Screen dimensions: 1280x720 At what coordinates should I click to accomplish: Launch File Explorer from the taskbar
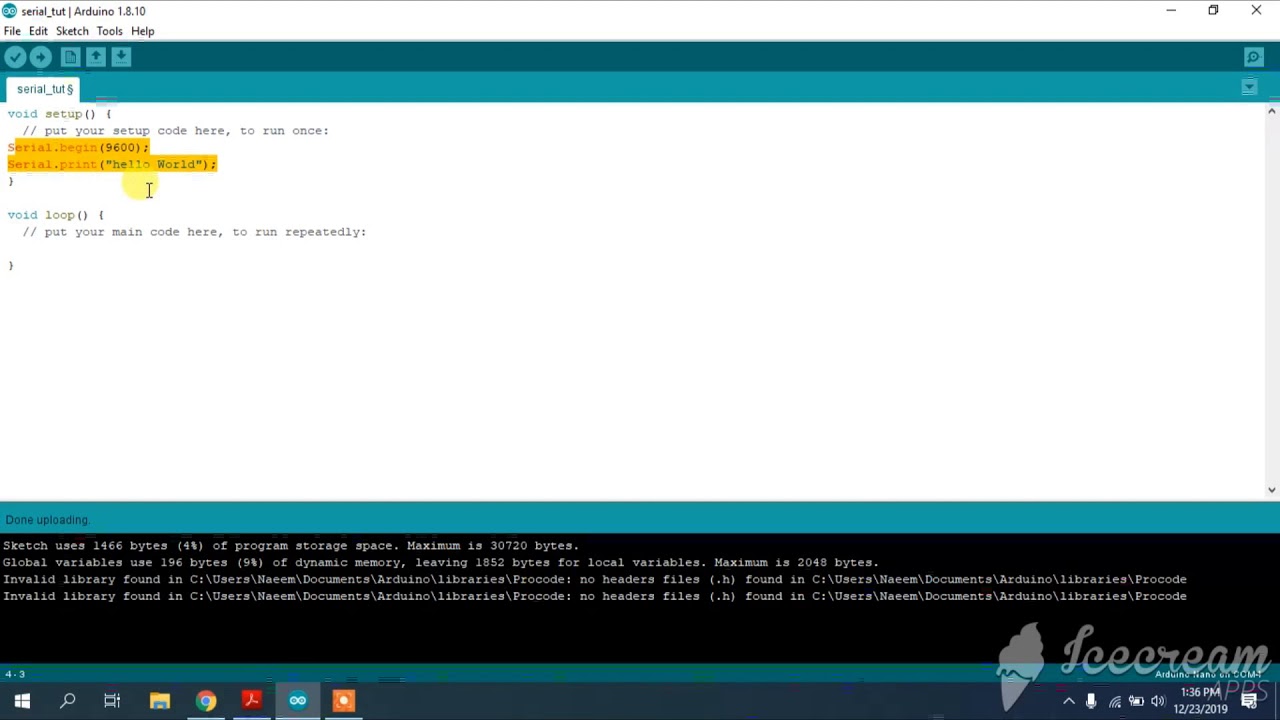[x=160, y=701]
